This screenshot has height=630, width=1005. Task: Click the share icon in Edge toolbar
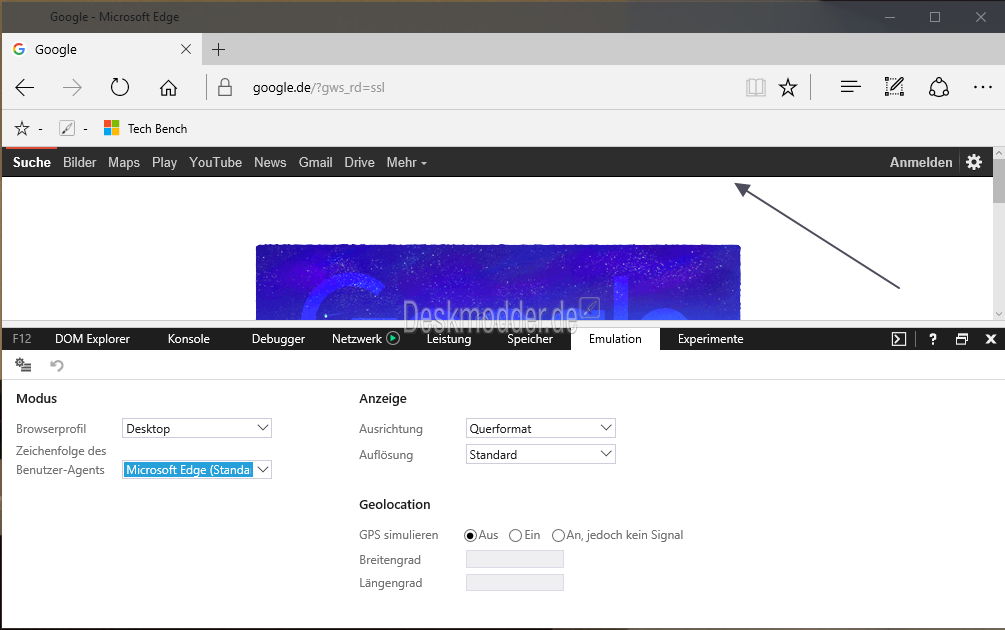tap(939, 87)
